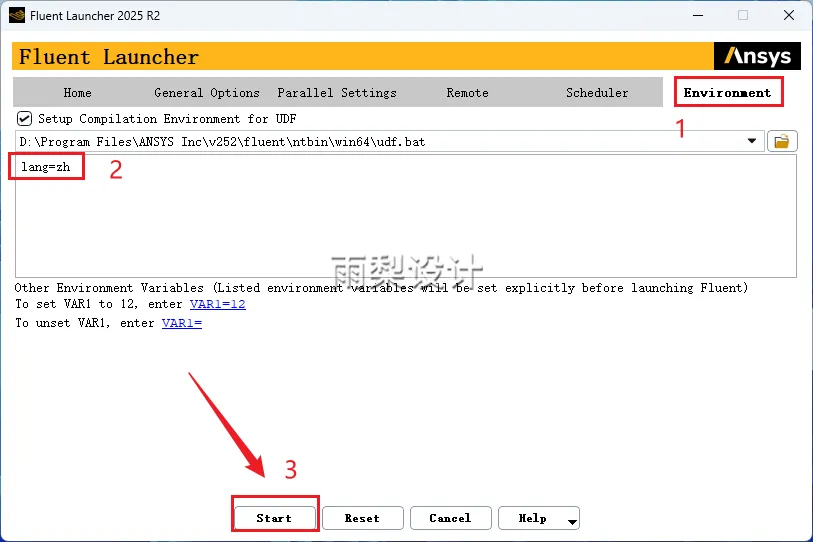
Task: Click the VAR1= unset example link
Action: pyautogui.click(x=182, y=323)
